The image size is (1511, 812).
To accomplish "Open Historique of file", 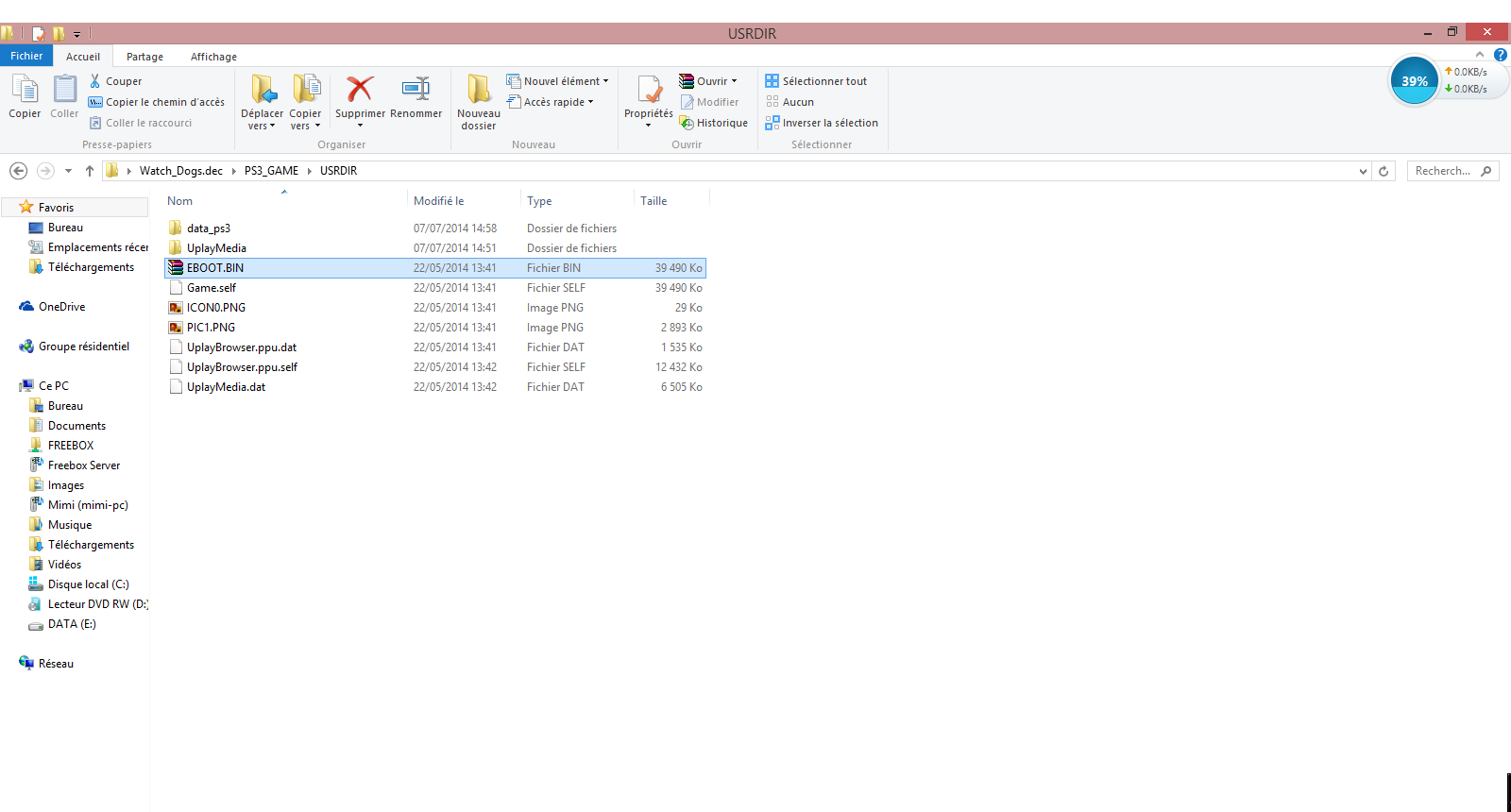I will point(714,123).
